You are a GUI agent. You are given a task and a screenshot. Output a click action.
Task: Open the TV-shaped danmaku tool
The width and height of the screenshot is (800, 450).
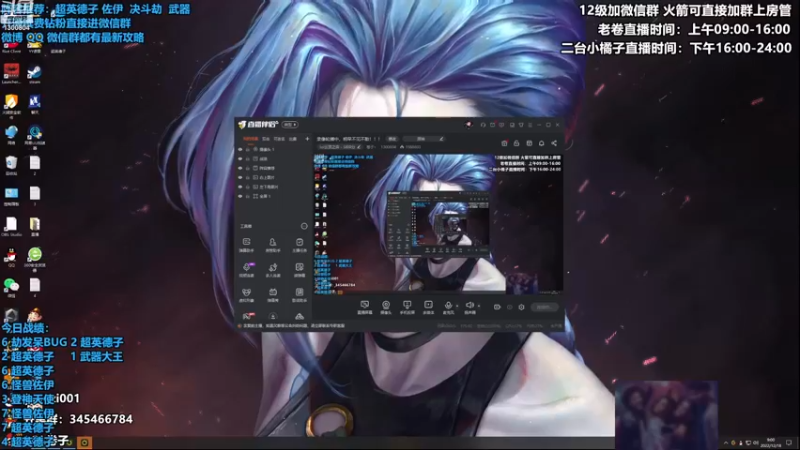[x=273, y=294]
